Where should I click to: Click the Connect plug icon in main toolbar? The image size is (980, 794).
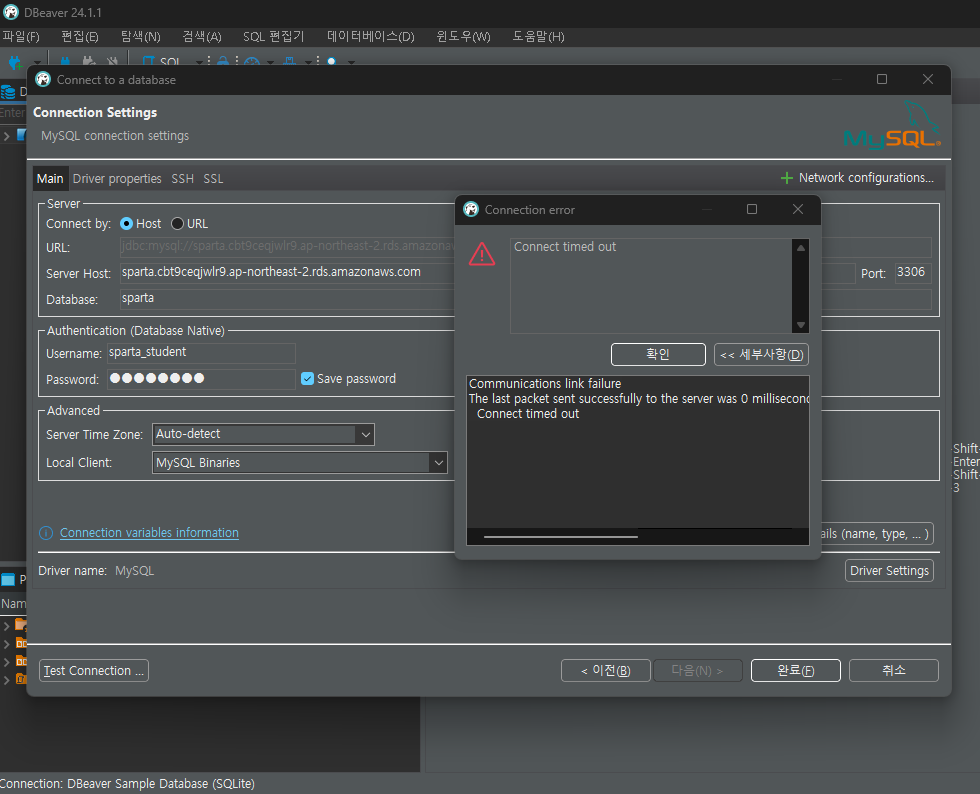(x=65, y=61)
